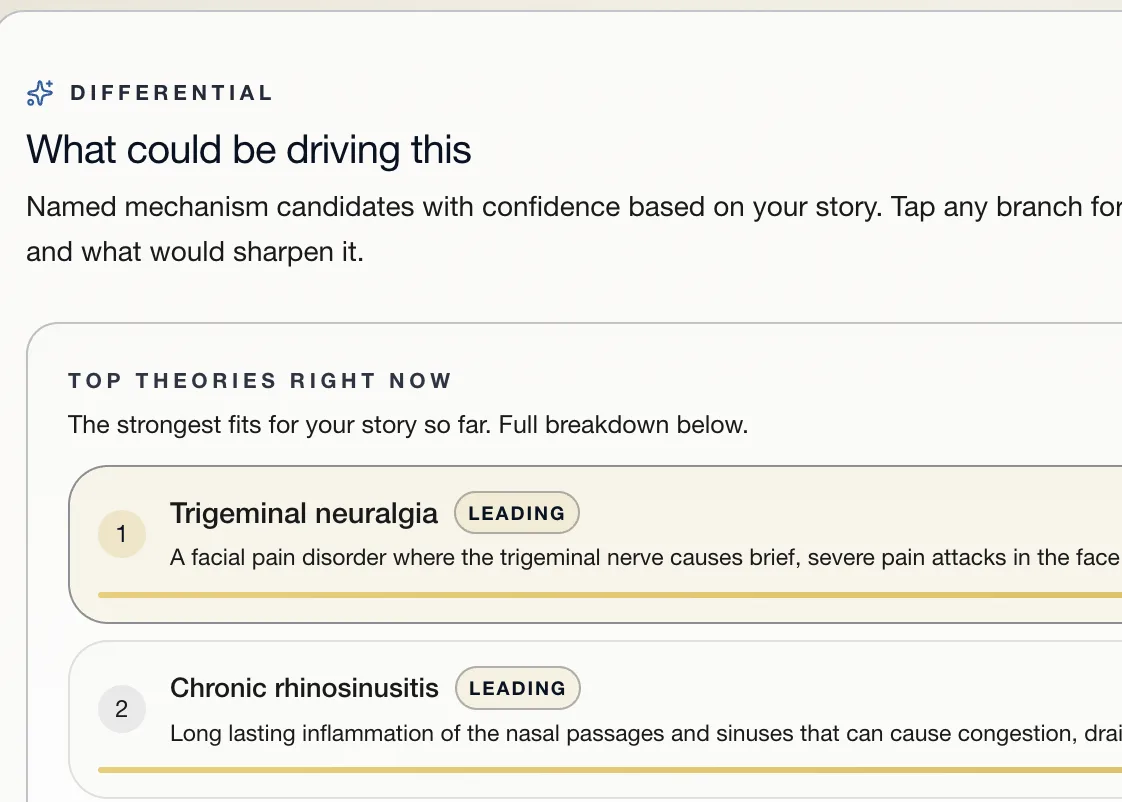
Task: Click the sparkle icon beside DIFFERENTIAL
Action: point(40,93)
